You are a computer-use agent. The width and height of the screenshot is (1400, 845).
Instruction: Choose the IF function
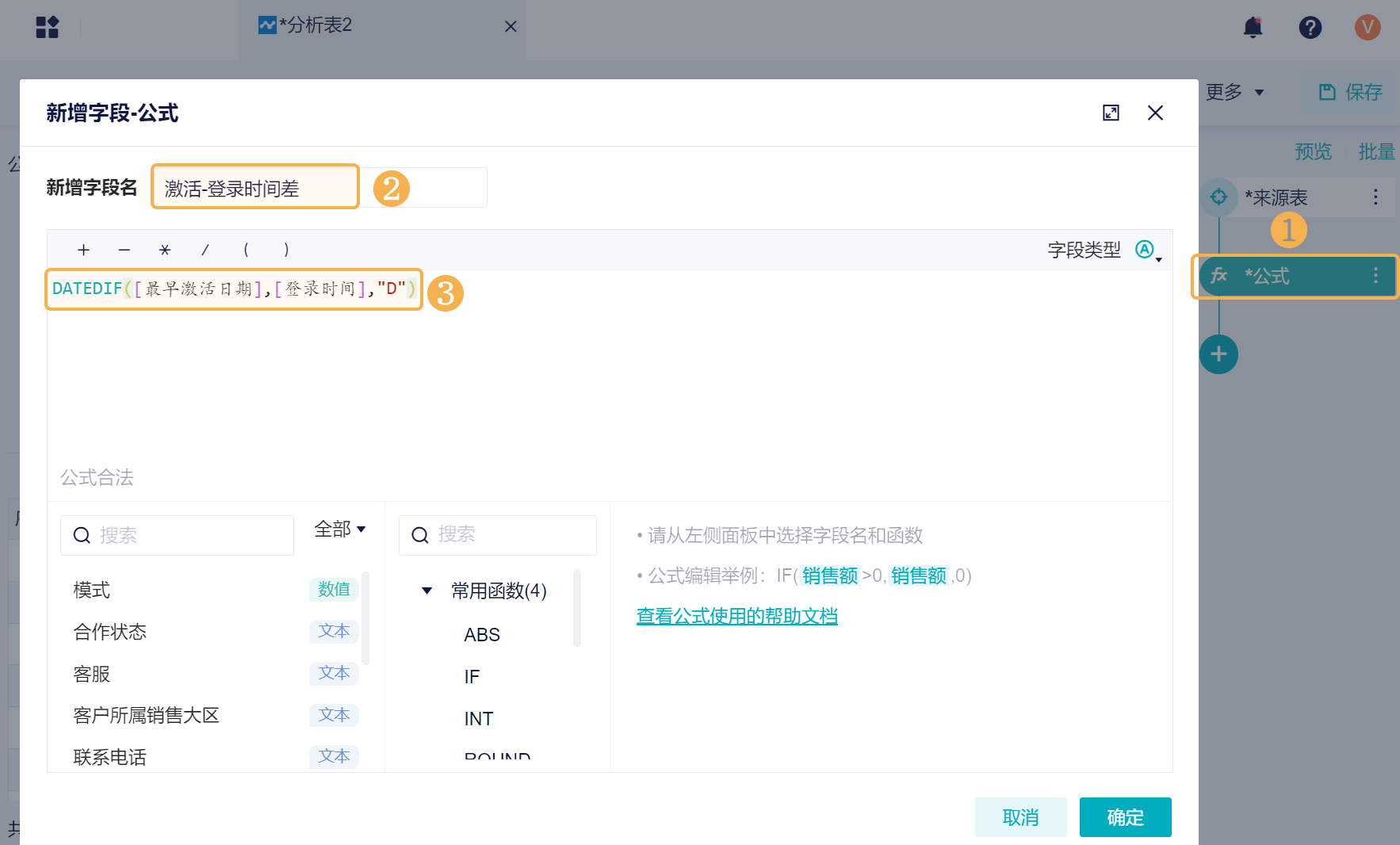[472, 677]
